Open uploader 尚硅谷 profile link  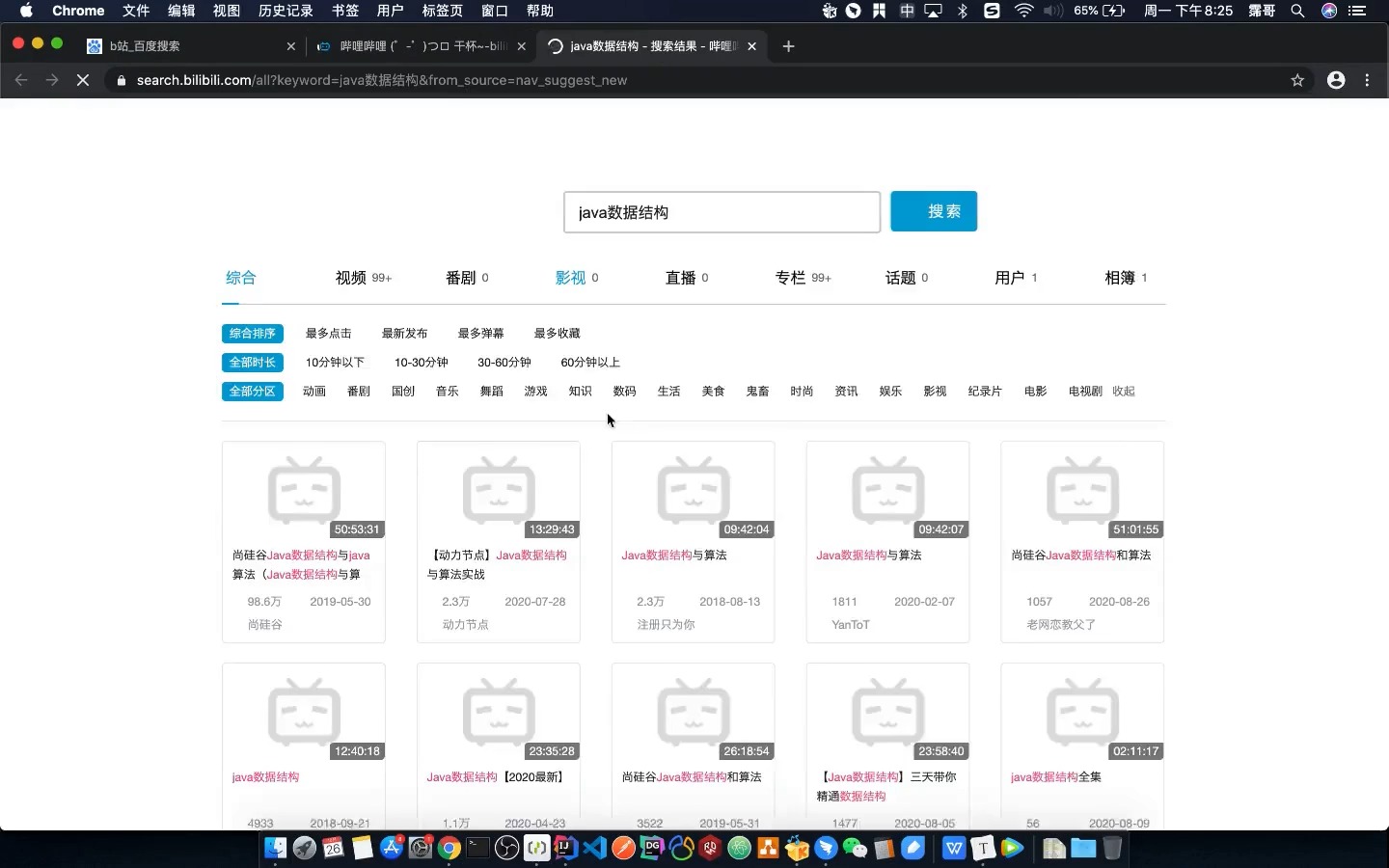click(x=265, y=625)
